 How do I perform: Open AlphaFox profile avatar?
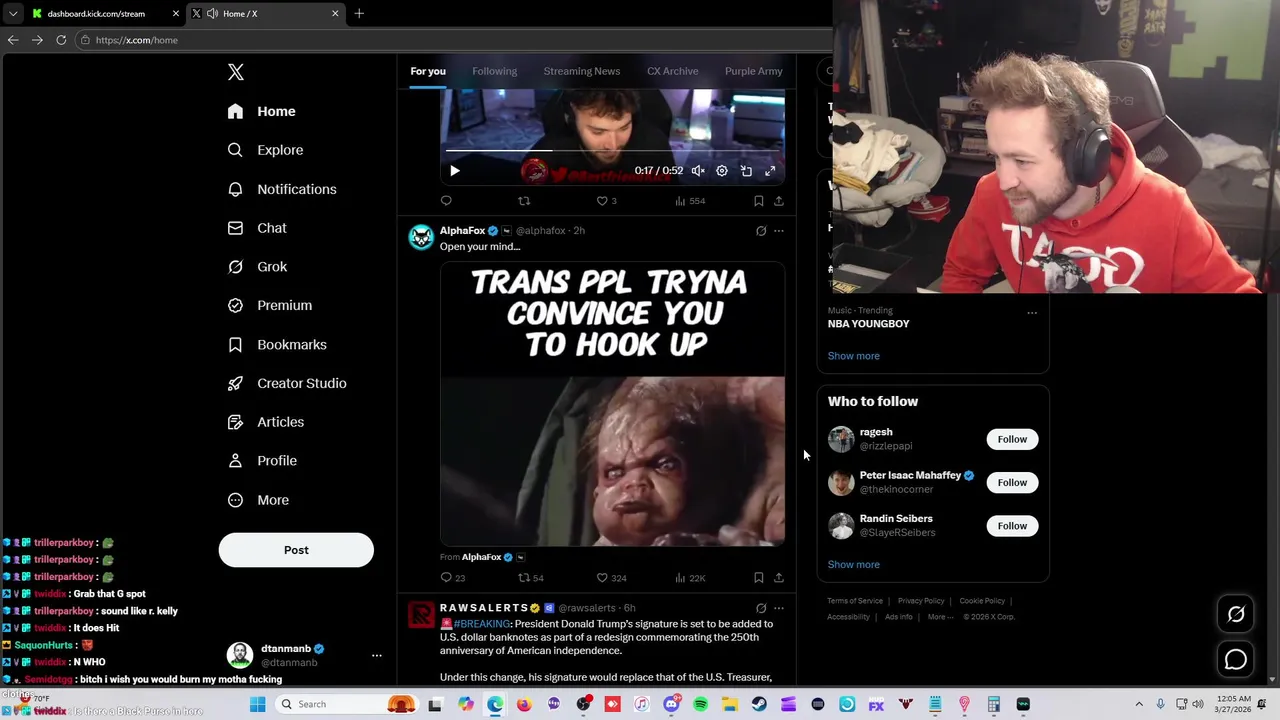(x=421, y=237)
